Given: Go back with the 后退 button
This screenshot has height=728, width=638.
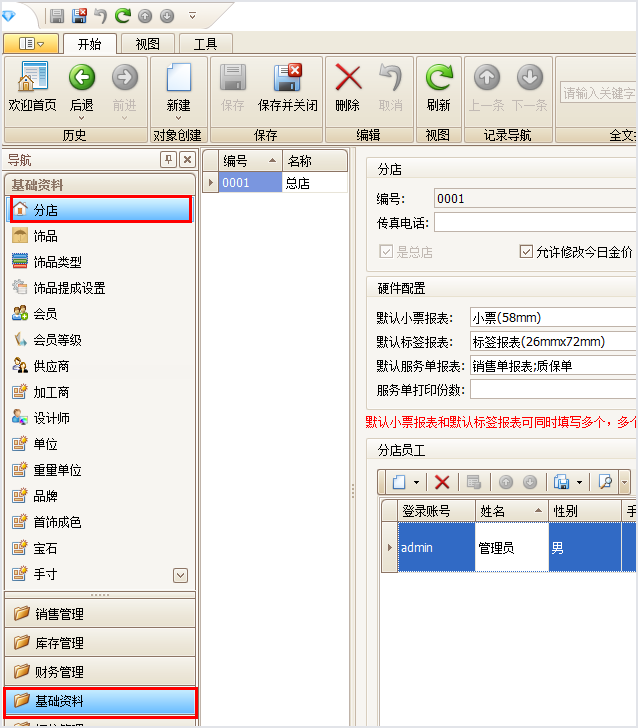Looking at the screenshot, I should (82, 87).
